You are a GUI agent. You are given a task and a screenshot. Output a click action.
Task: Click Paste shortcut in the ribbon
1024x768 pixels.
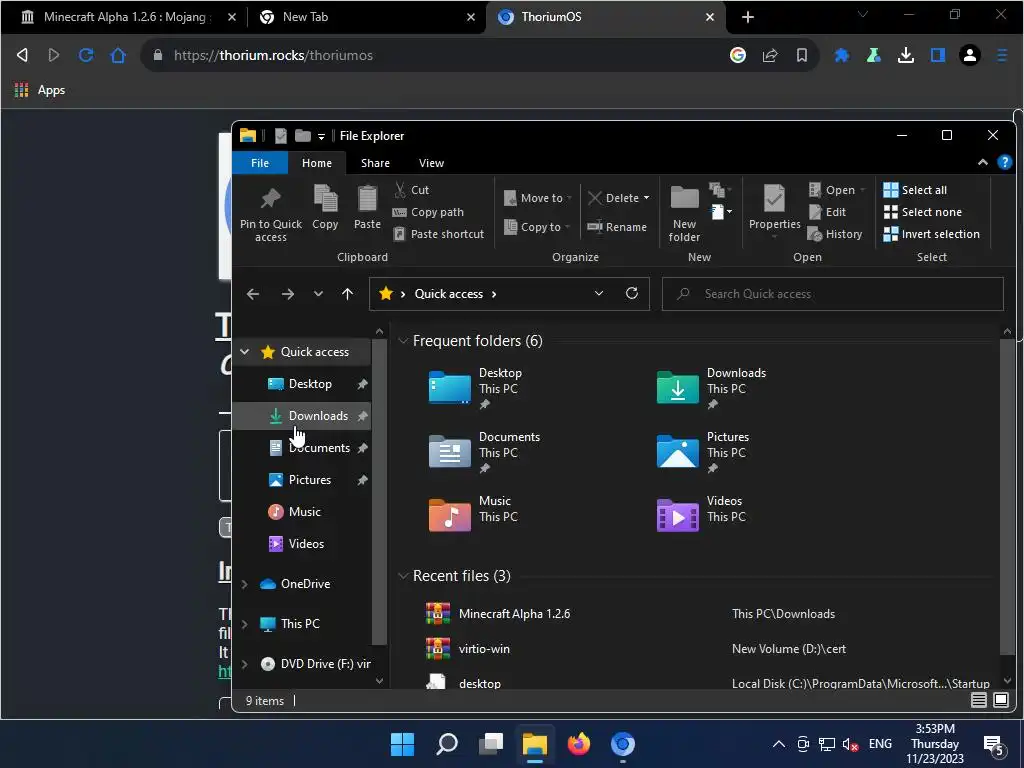[439, 234]
